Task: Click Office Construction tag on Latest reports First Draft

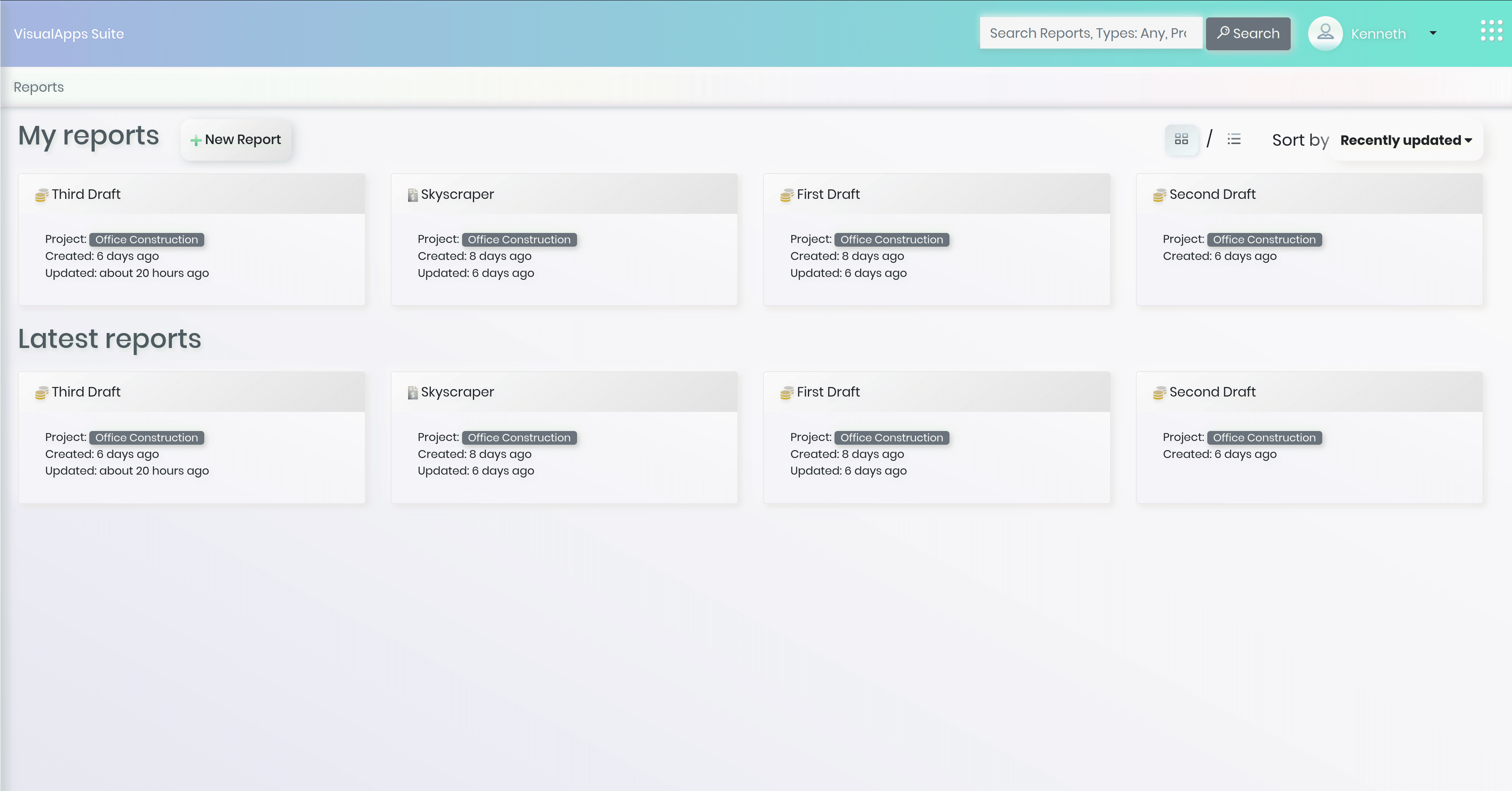Action: pyautogui.click(x=891, y=438)
